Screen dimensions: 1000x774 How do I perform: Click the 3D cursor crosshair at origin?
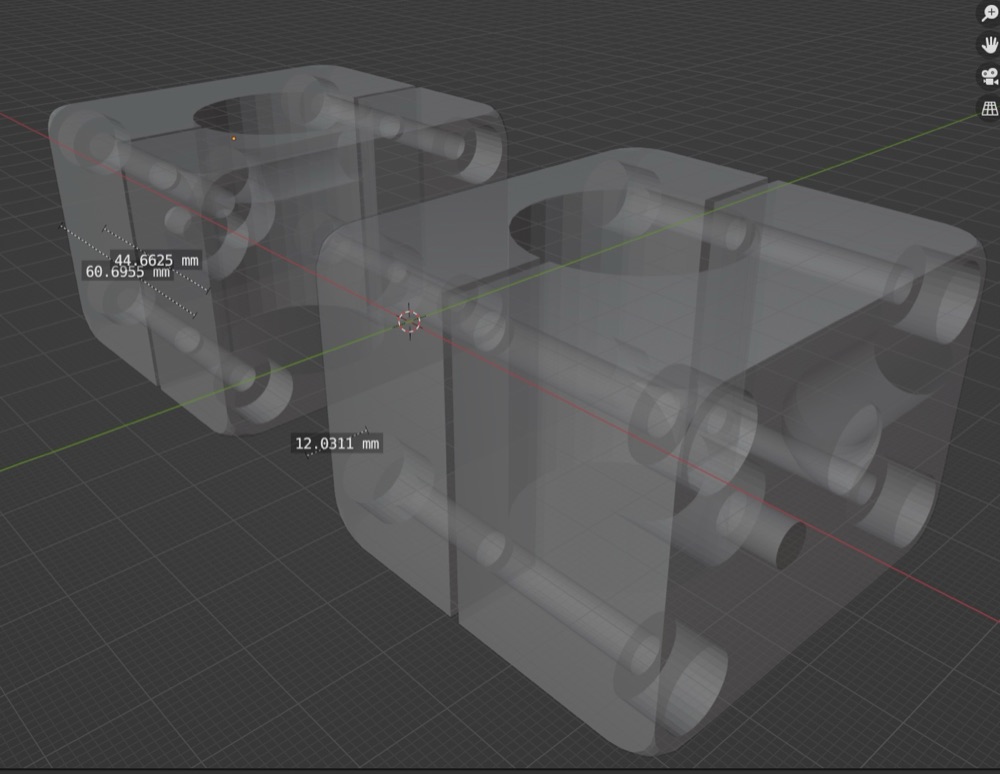409,321
